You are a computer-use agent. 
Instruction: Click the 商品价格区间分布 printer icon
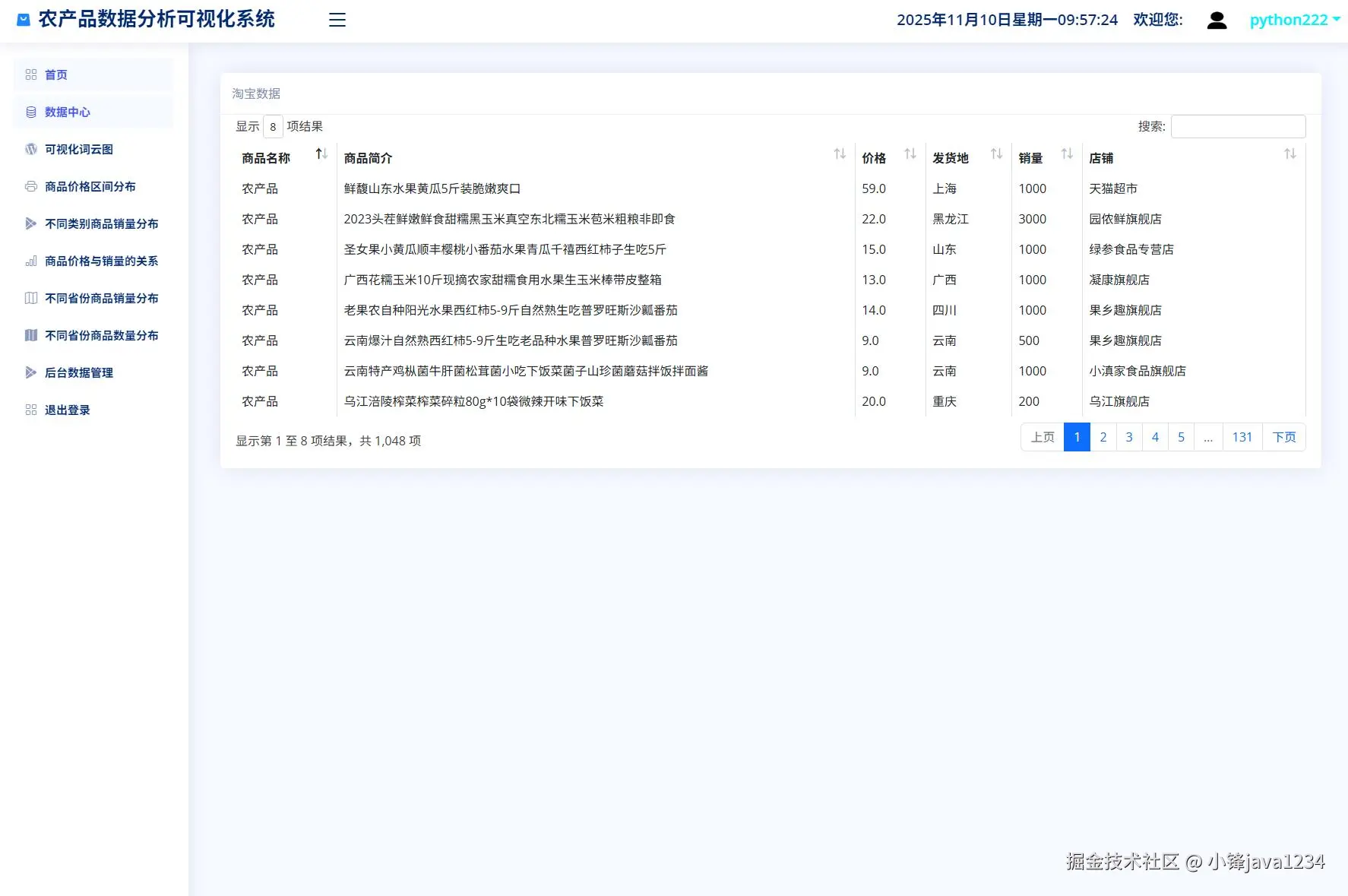pyautogui.click(x=31, y=186)
